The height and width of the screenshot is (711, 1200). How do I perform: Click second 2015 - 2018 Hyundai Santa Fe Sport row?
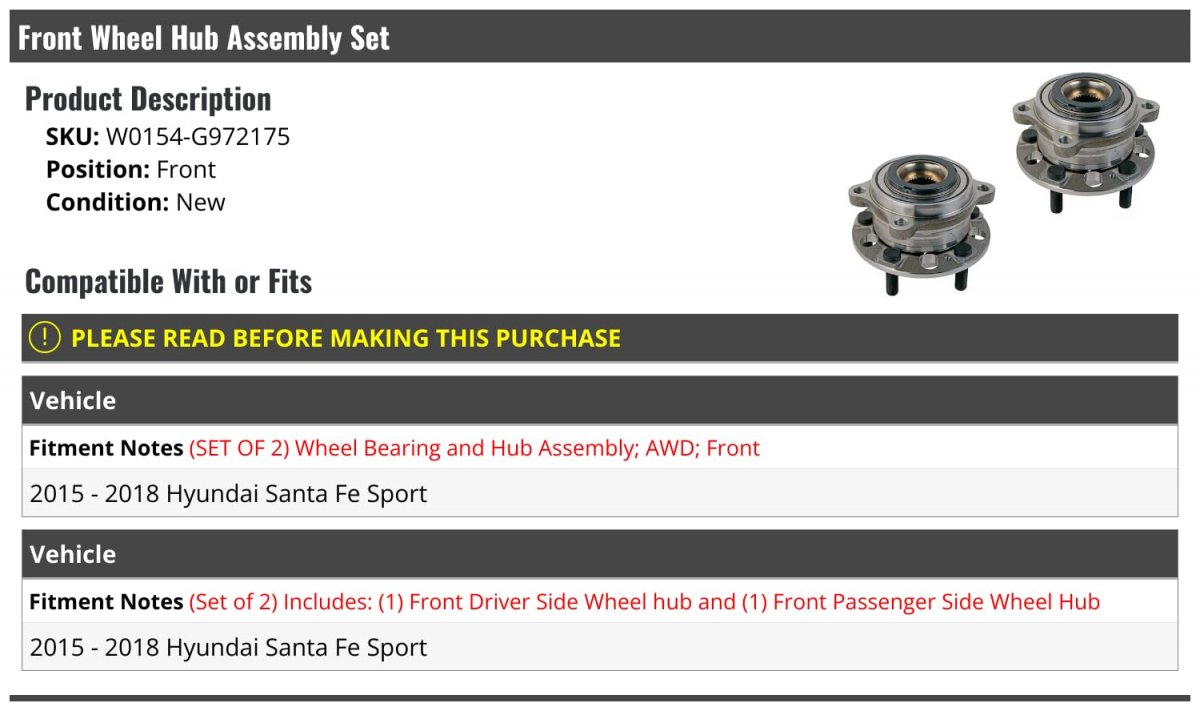(600, 648)
